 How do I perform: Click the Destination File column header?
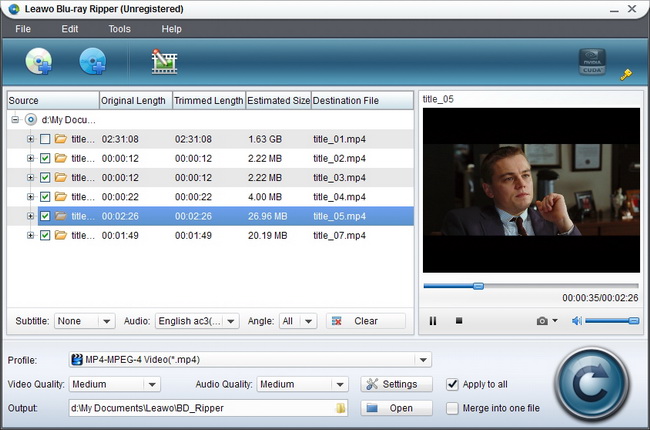(x=362, y=100)
